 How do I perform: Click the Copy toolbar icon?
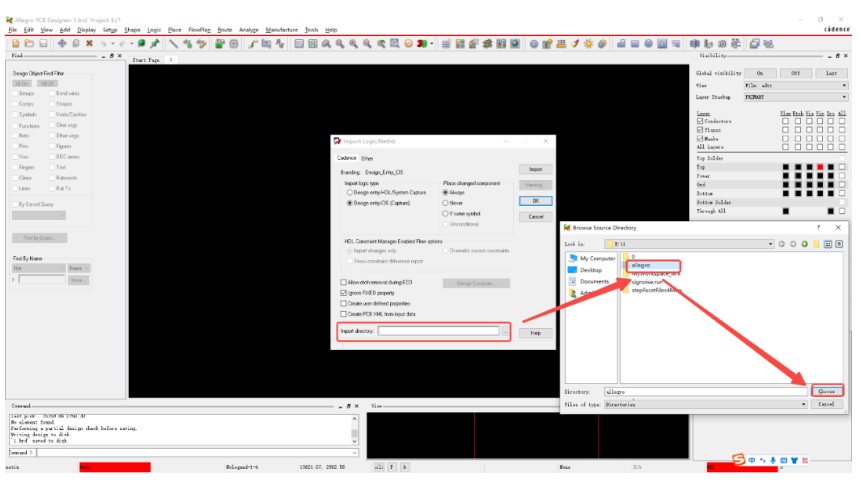pos(76,43)
